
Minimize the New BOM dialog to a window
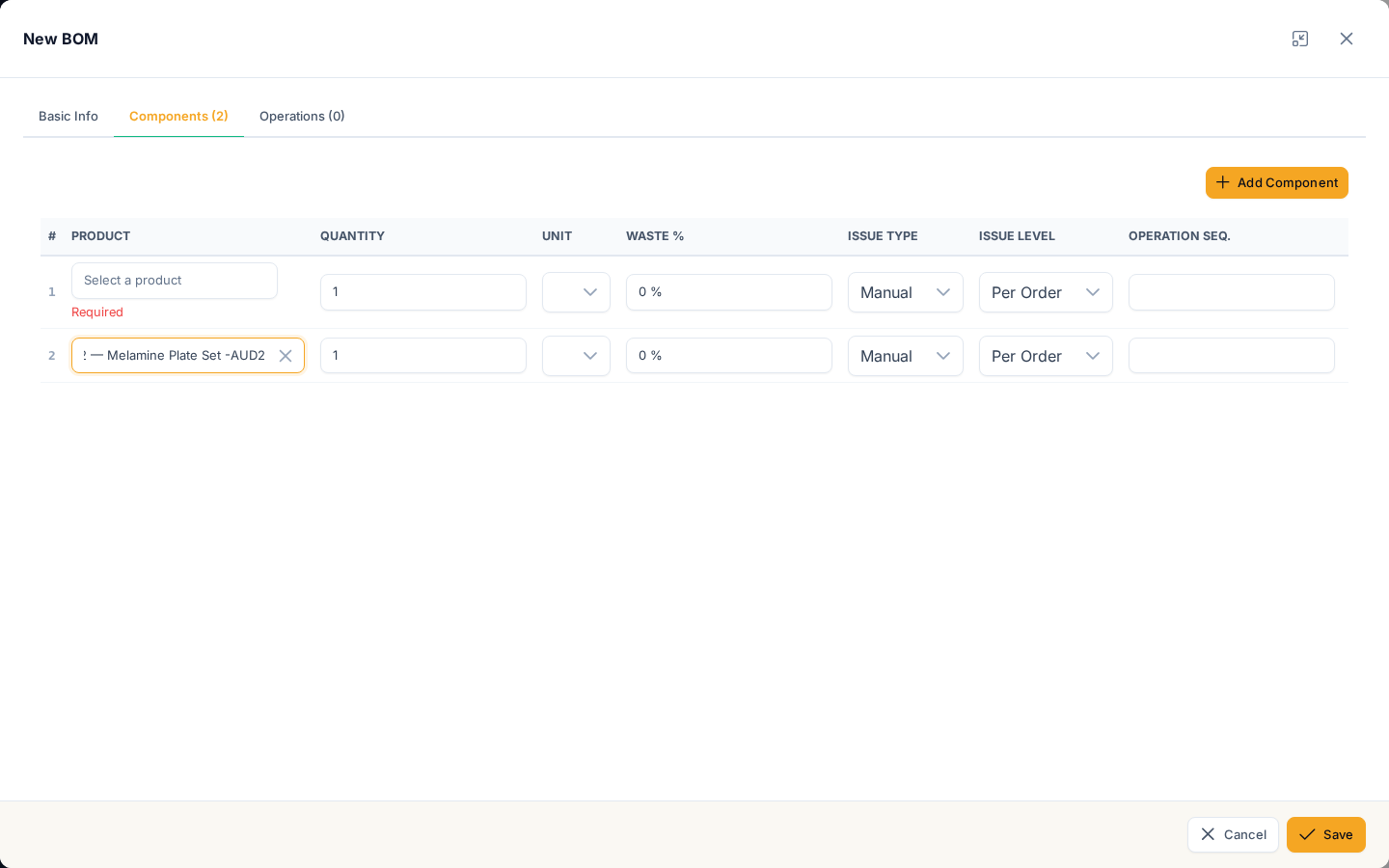[1300, 39]
